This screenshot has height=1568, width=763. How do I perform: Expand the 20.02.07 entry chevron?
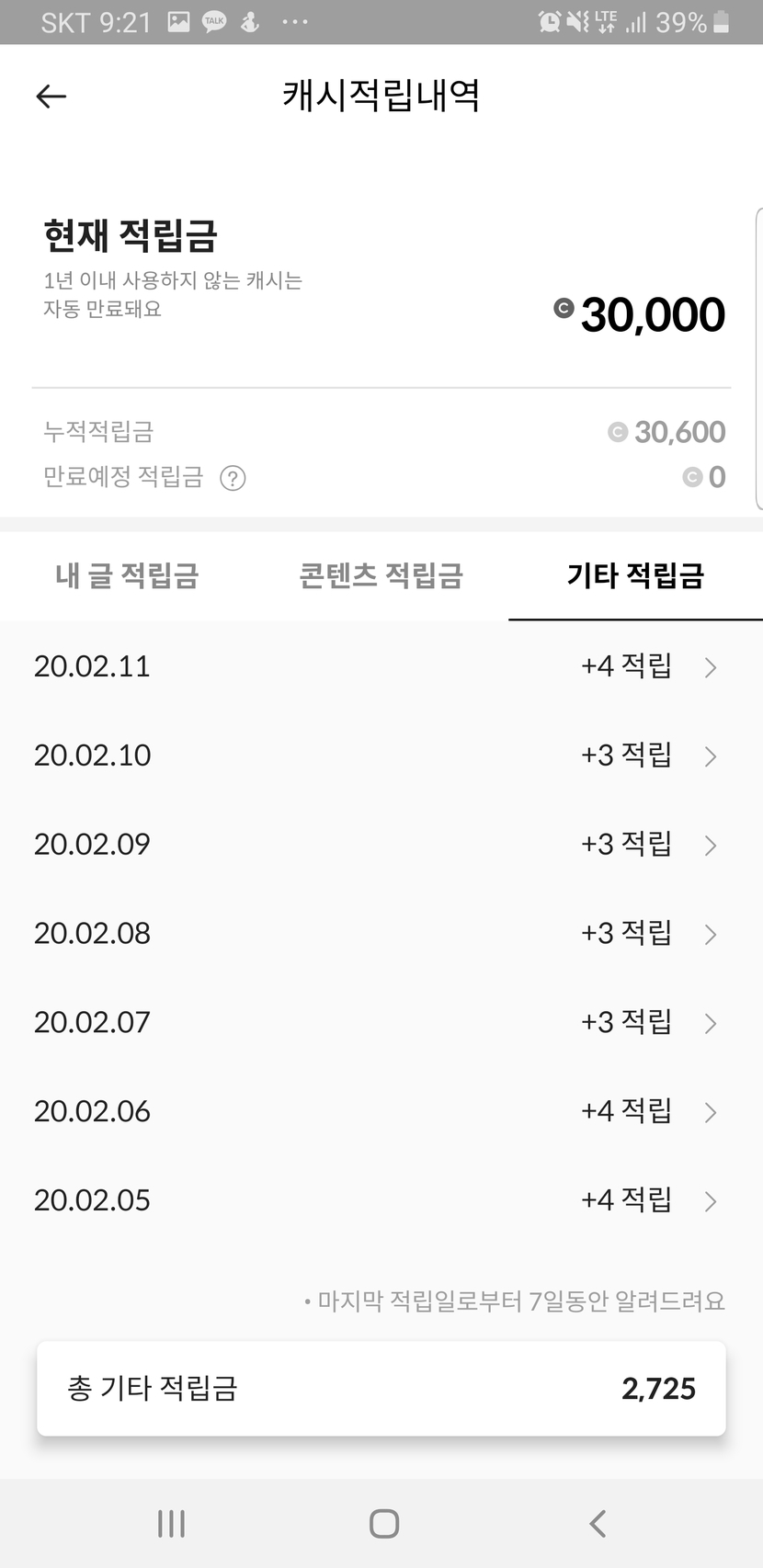point(710,1023)
